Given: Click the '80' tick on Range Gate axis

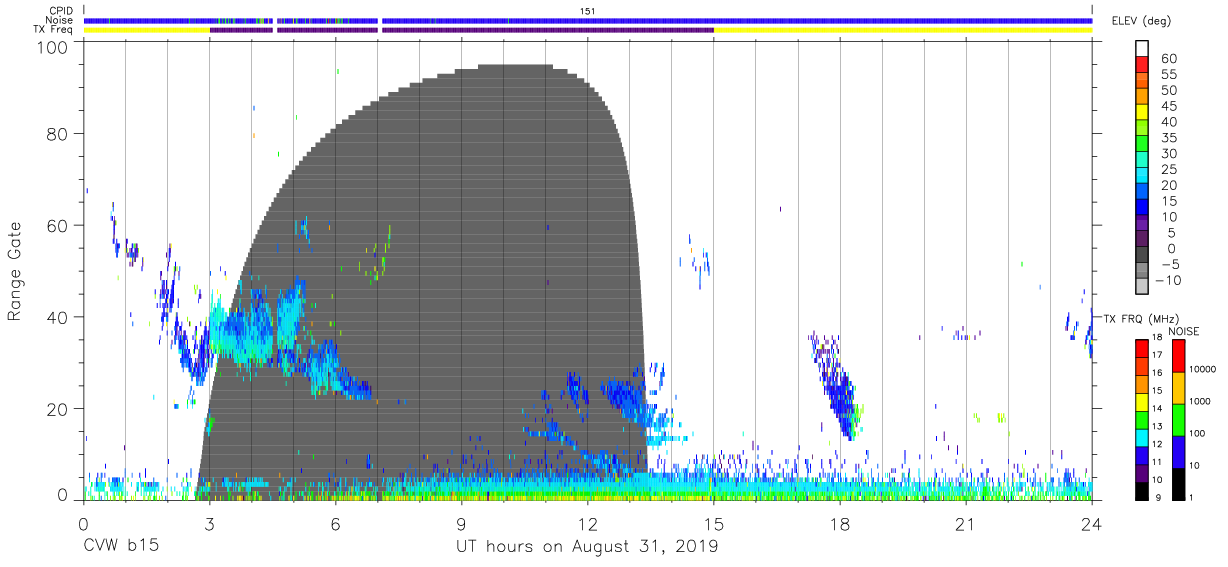Looking at the screenshot, I should [x=58, y=133].
